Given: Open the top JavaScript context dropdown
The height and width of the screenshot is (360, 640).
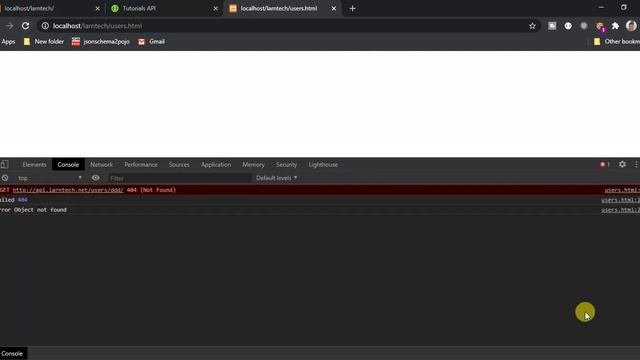Looking at the screenshot, I should click(49, 178).
